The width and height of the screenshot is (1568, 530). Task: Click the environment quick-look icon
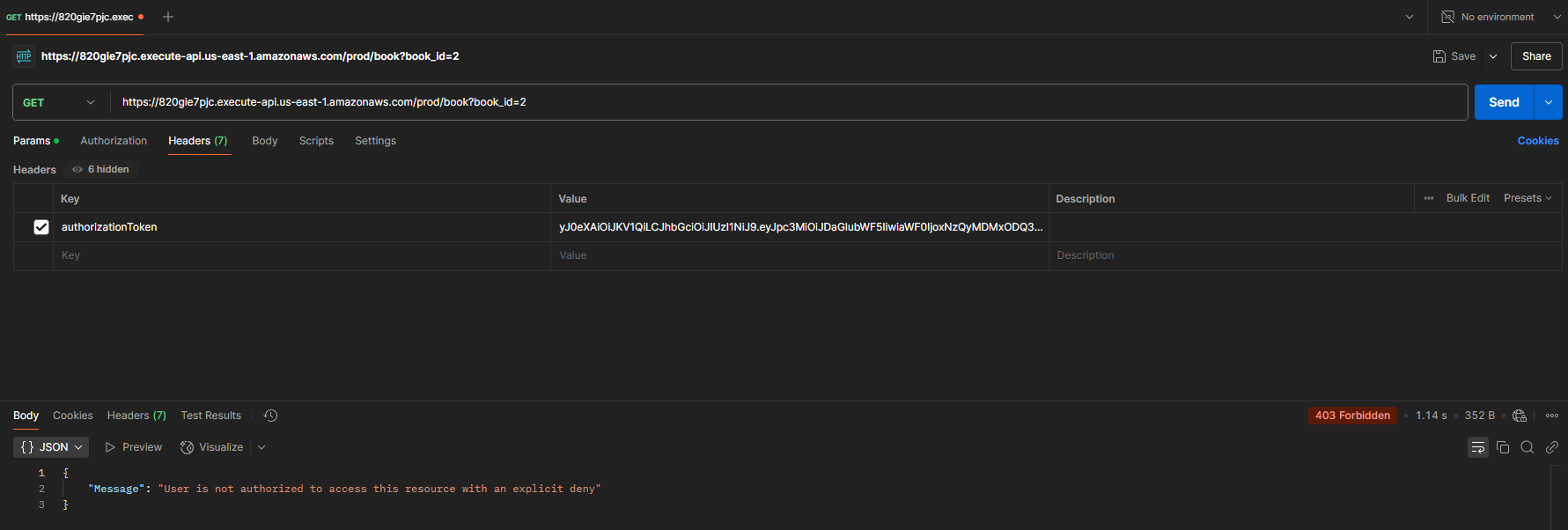1447,17
